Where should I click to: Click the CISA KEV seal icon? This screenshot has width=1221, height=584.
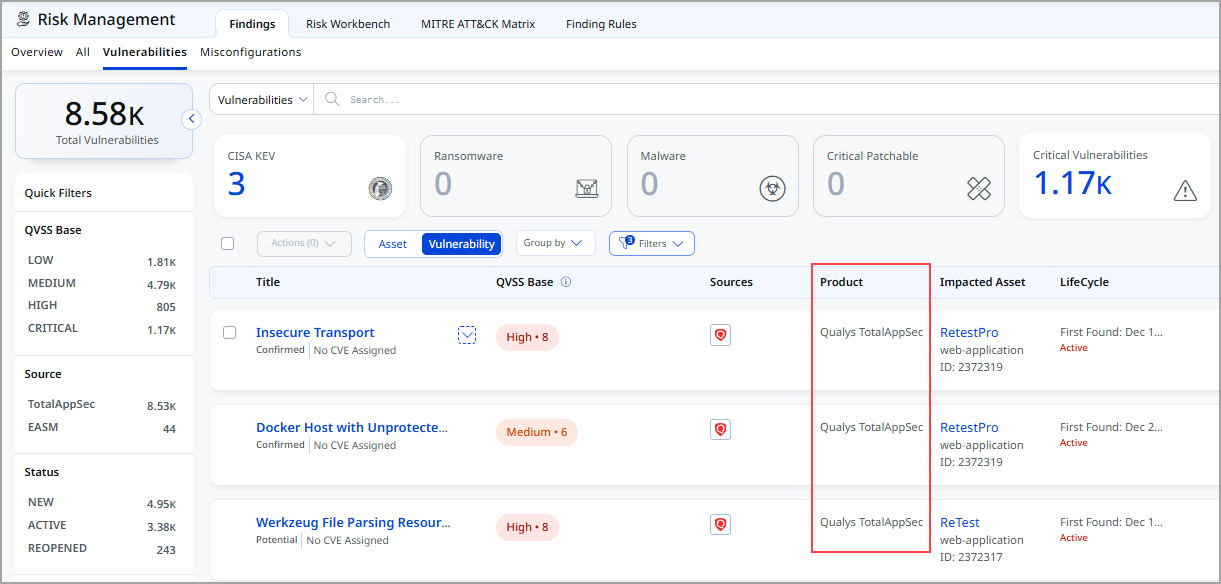point(380,188)
